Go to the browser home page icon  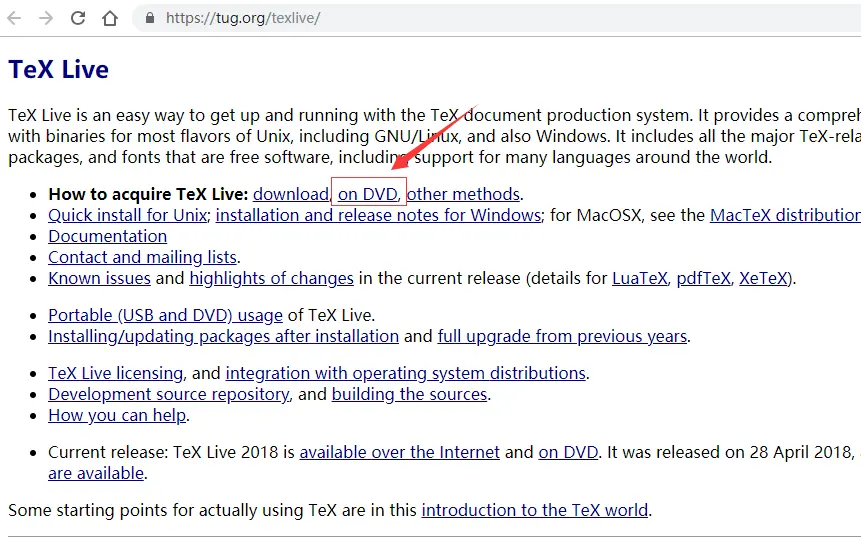110,18
